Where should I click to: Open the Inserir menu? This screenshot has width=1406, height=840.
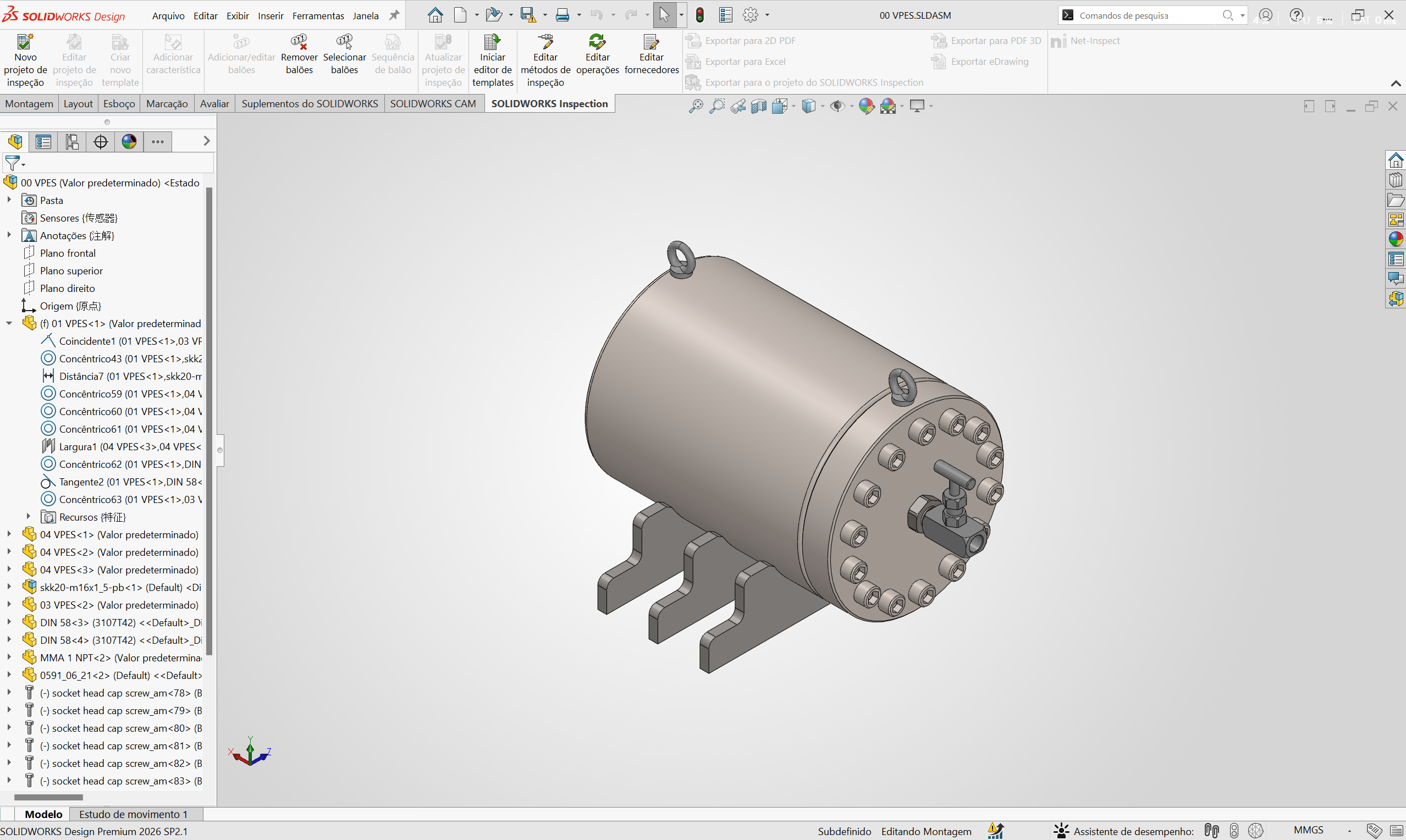click(271, 16)
